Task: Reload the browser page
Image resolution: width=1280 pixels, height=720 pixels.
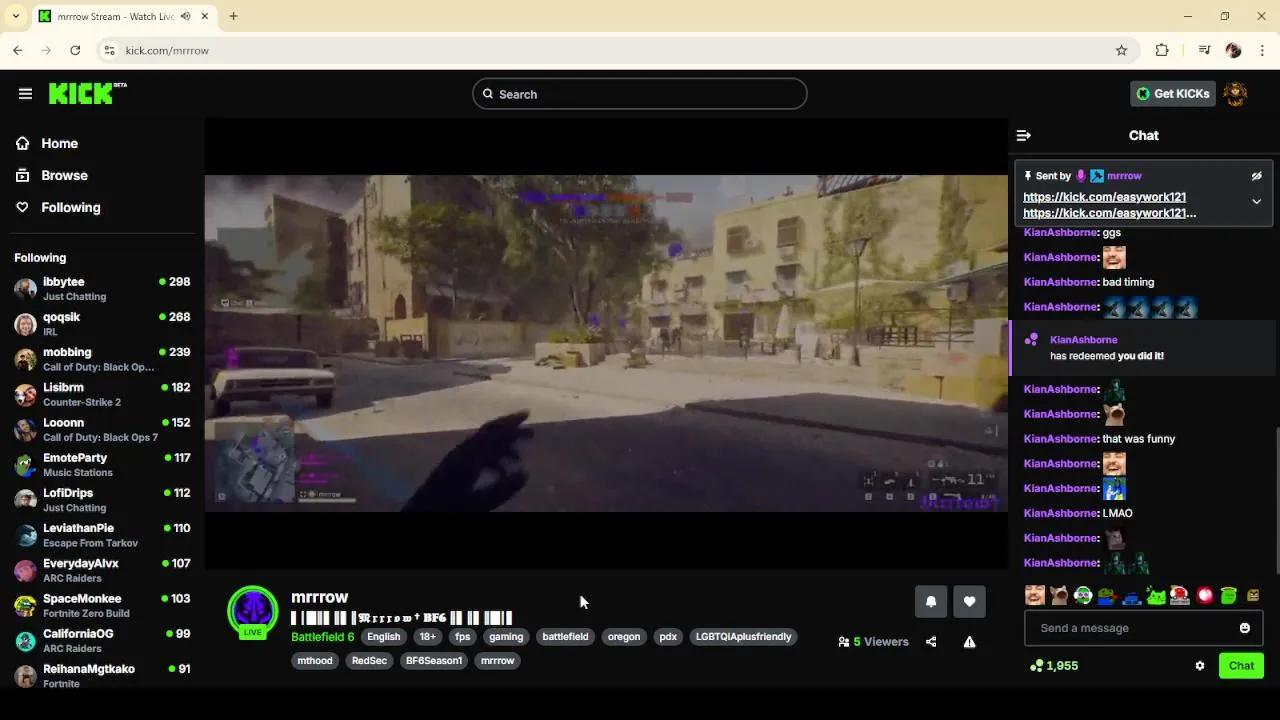Action: coord(75,50)
